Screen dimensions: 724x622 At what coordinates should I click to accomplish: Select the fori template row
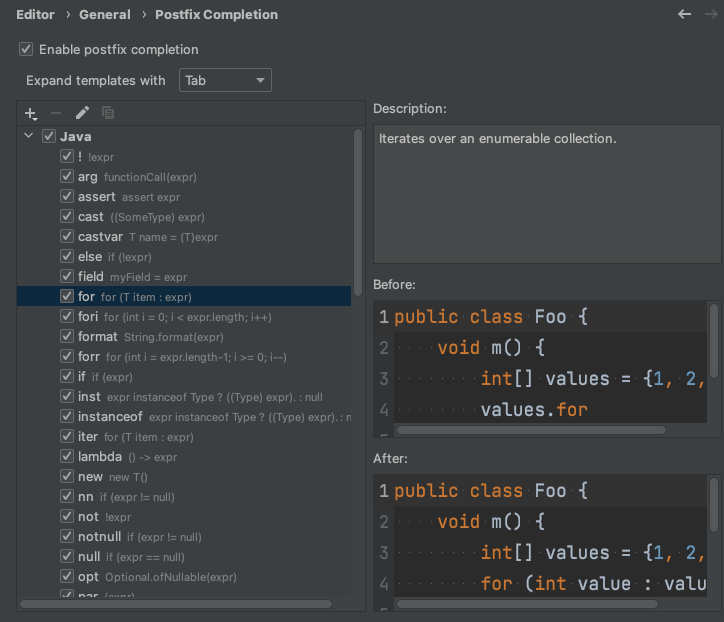click(x=88, y=316)
